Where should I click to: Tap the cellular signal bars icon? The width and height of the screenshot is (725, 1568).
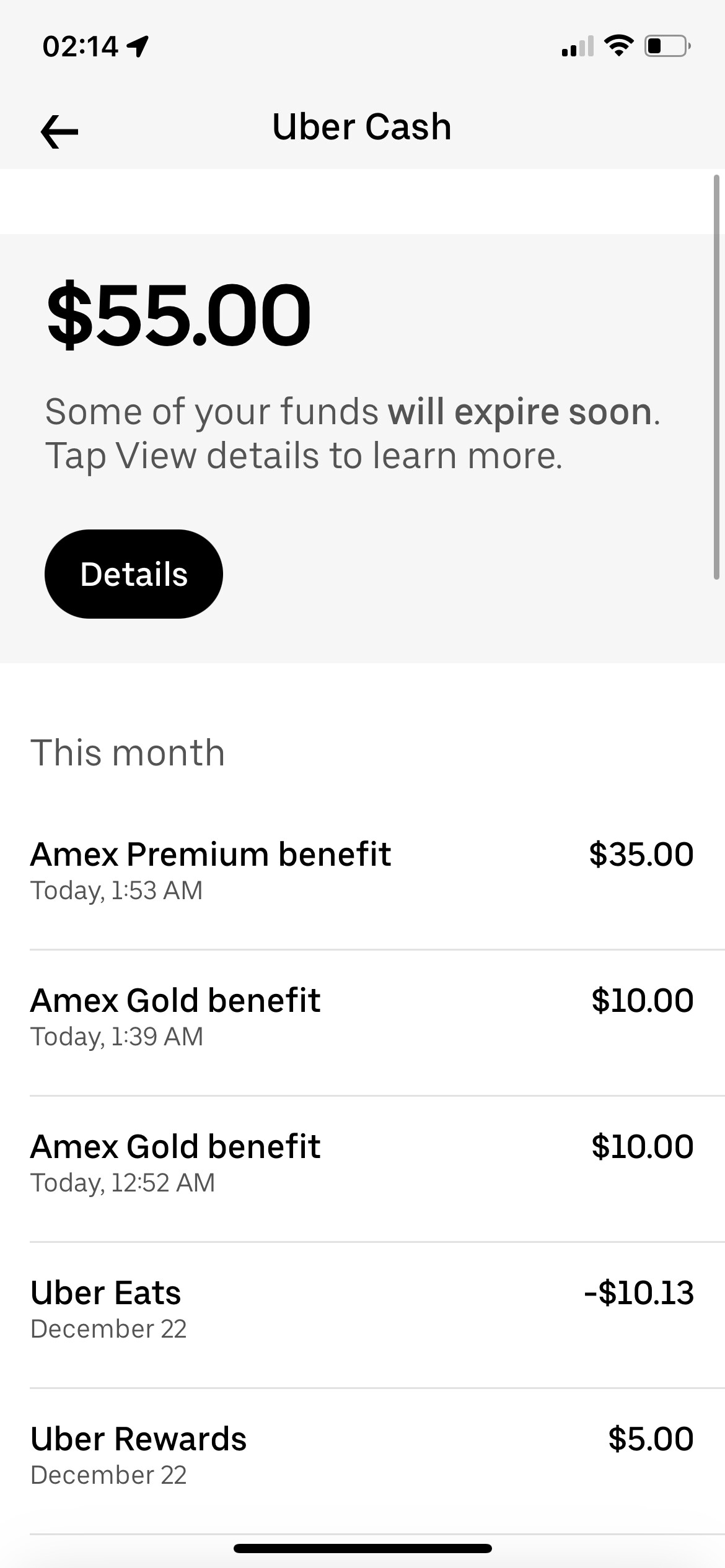(x=577, y=47)
